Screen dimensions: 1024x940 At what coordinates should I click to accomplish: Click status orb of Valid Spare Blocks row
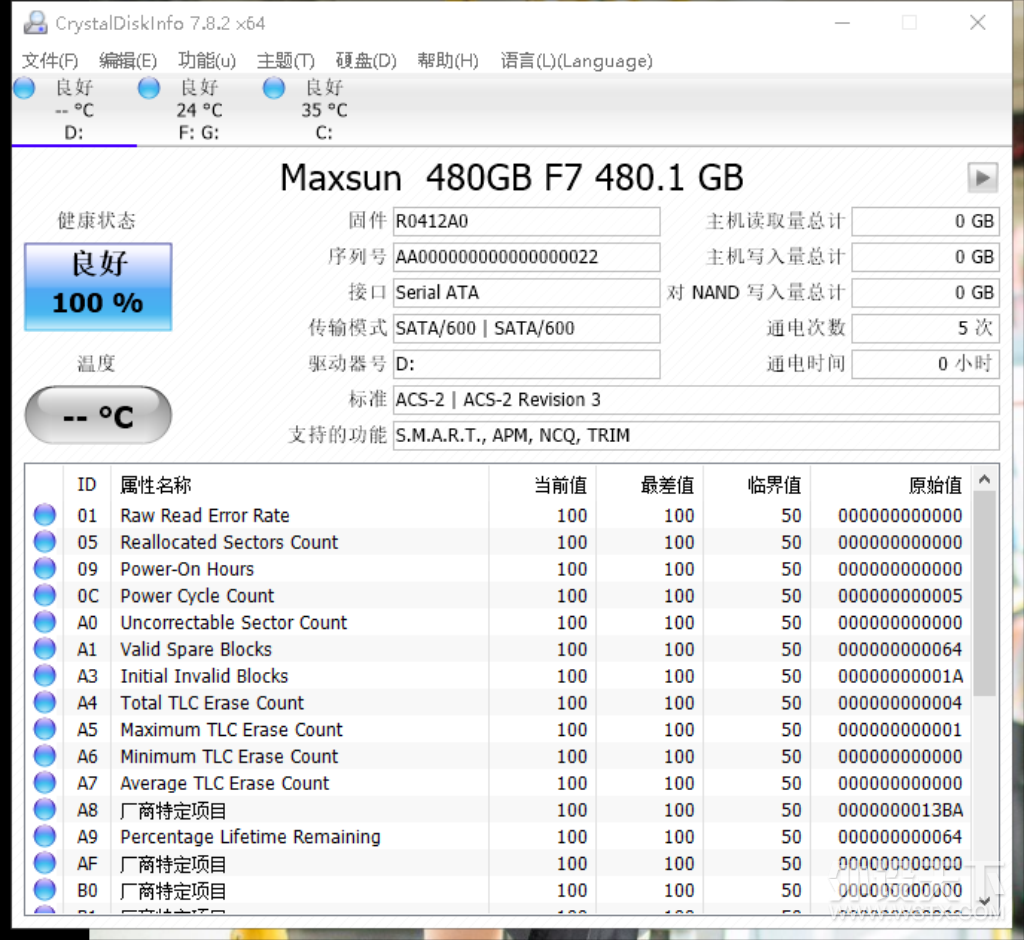[44, 649]
